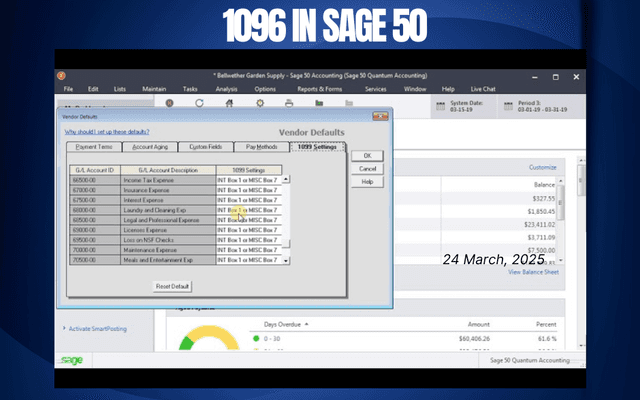Image resolution: width=640 pixels, height=400 pixels.
Task: Click the refresh circular arrow toolbar icon
Action: [x=199, y=103]
